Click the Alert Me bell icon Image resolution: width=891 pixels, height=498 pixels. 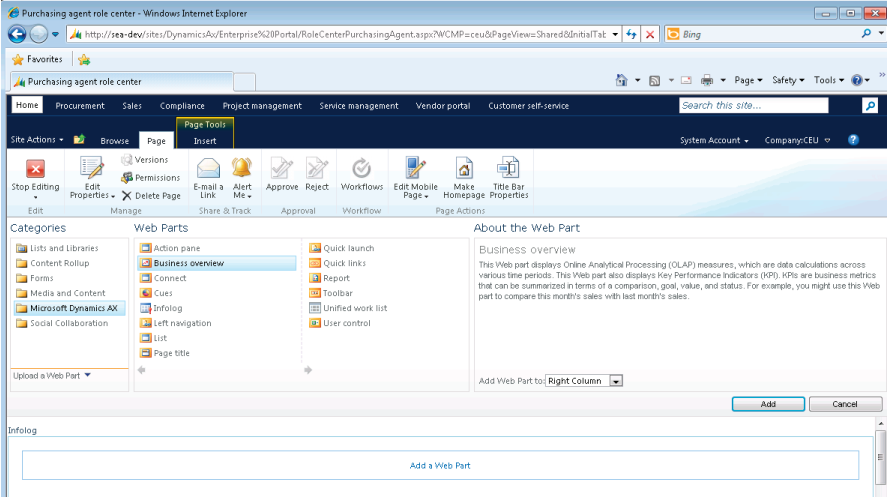point(242,168)
